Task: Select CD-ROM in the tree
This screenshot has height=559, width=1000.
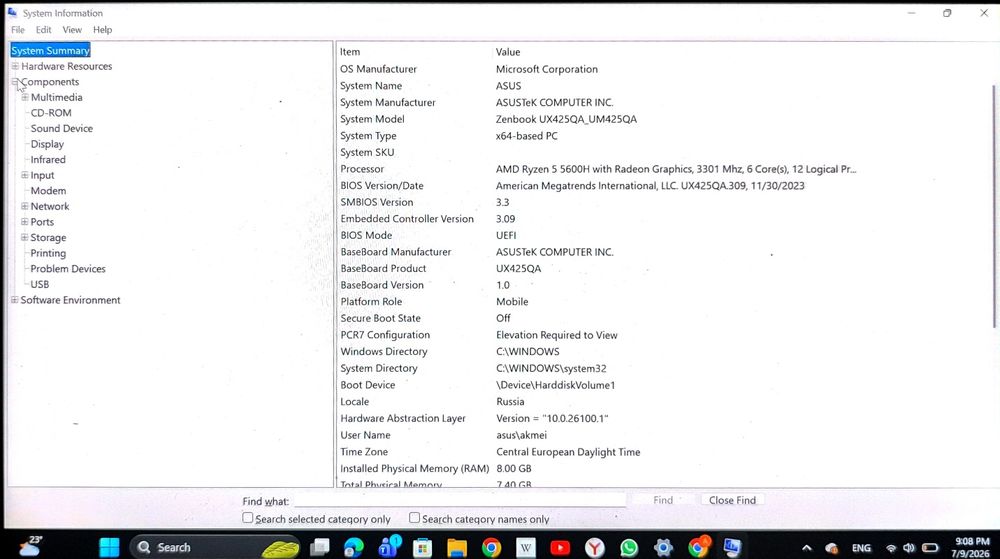Action: pyautogui.click(x=51, y=113)
